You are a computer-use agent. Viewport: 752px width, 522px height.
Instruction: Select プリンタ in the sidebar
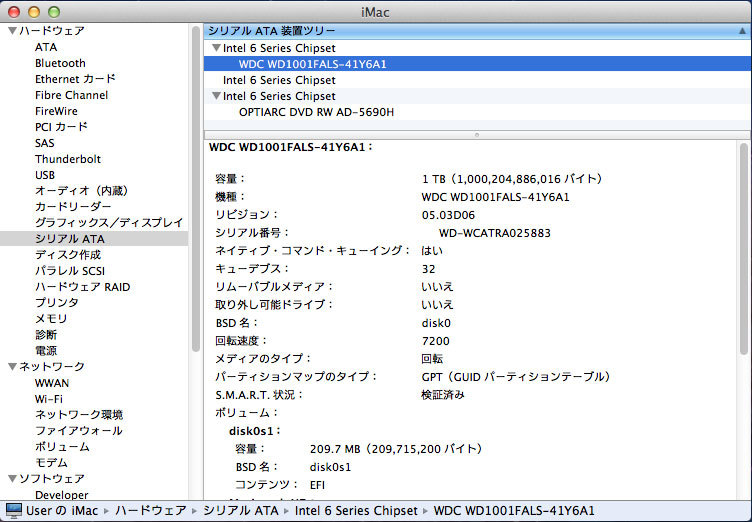click(57, 303)
